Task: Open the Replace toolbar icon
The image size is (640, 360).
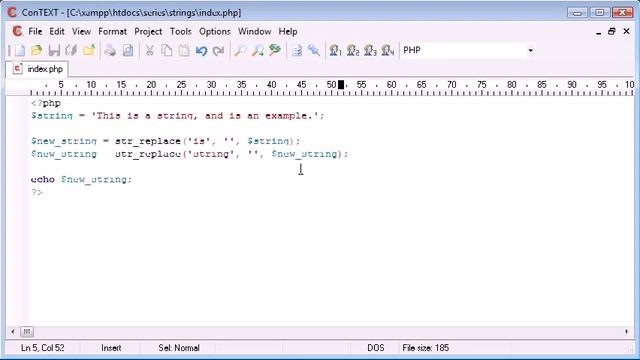Action: click(275, 51)
